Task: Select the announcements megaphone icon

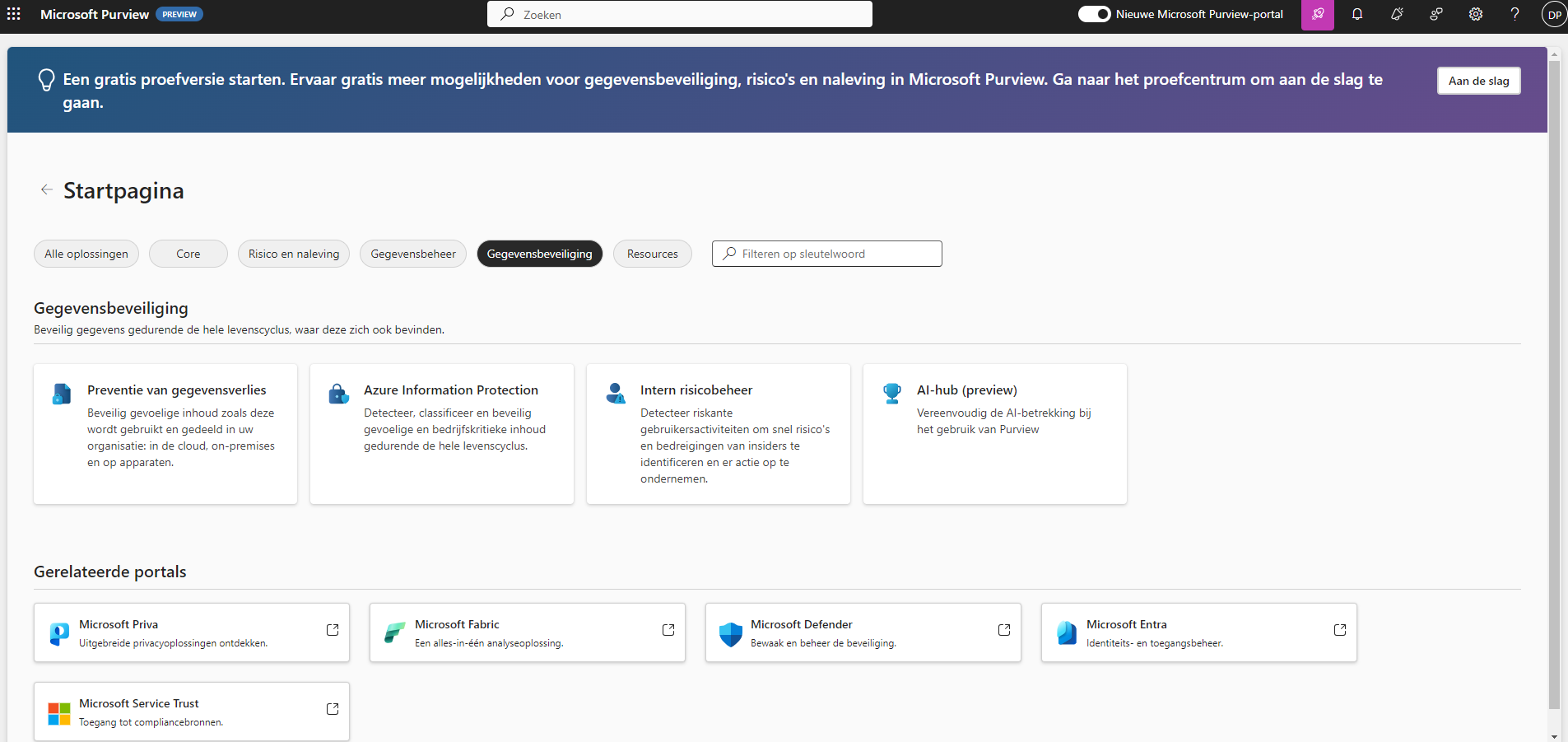Action: [1398, 14]
